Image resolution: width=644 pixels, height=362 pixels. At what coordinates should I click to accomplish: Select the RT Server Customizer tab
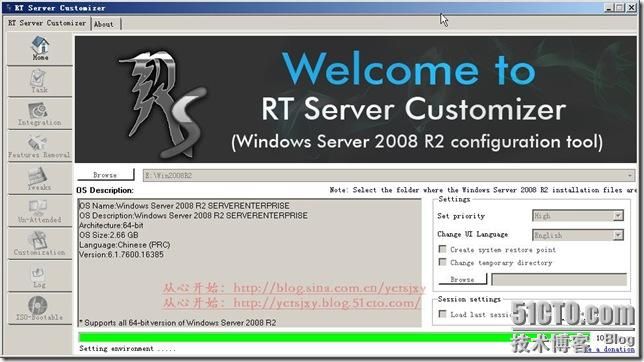(x=47, y=23)
